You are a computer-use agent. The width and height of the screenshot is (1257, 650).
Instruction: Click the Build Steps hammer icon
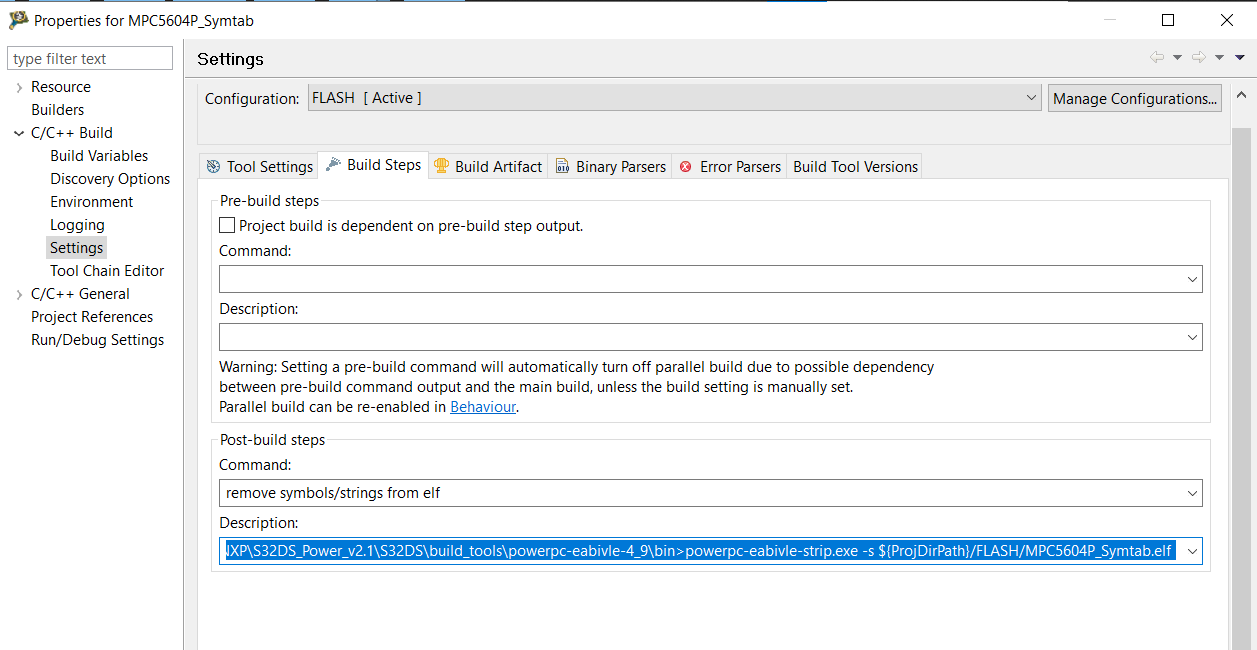(331, 166)
